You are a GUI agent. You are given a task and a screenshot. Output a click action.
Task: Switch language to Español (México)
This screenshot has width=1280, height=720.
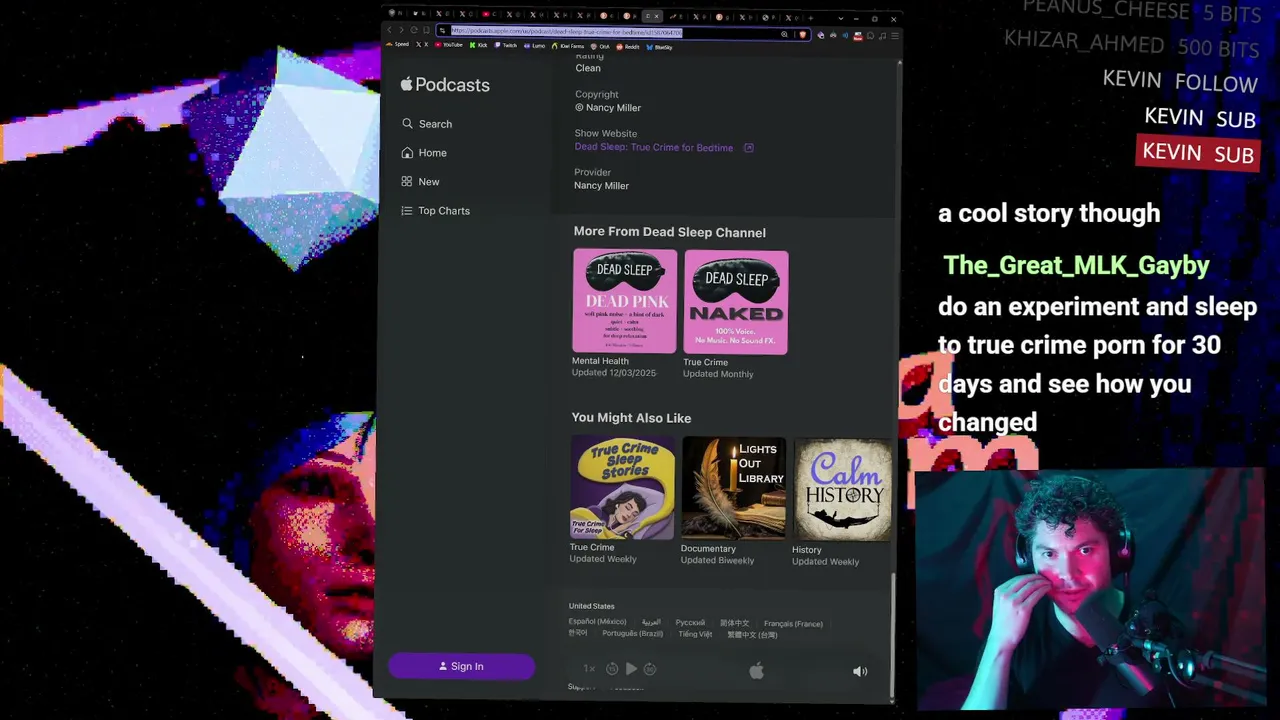point(598,622)
